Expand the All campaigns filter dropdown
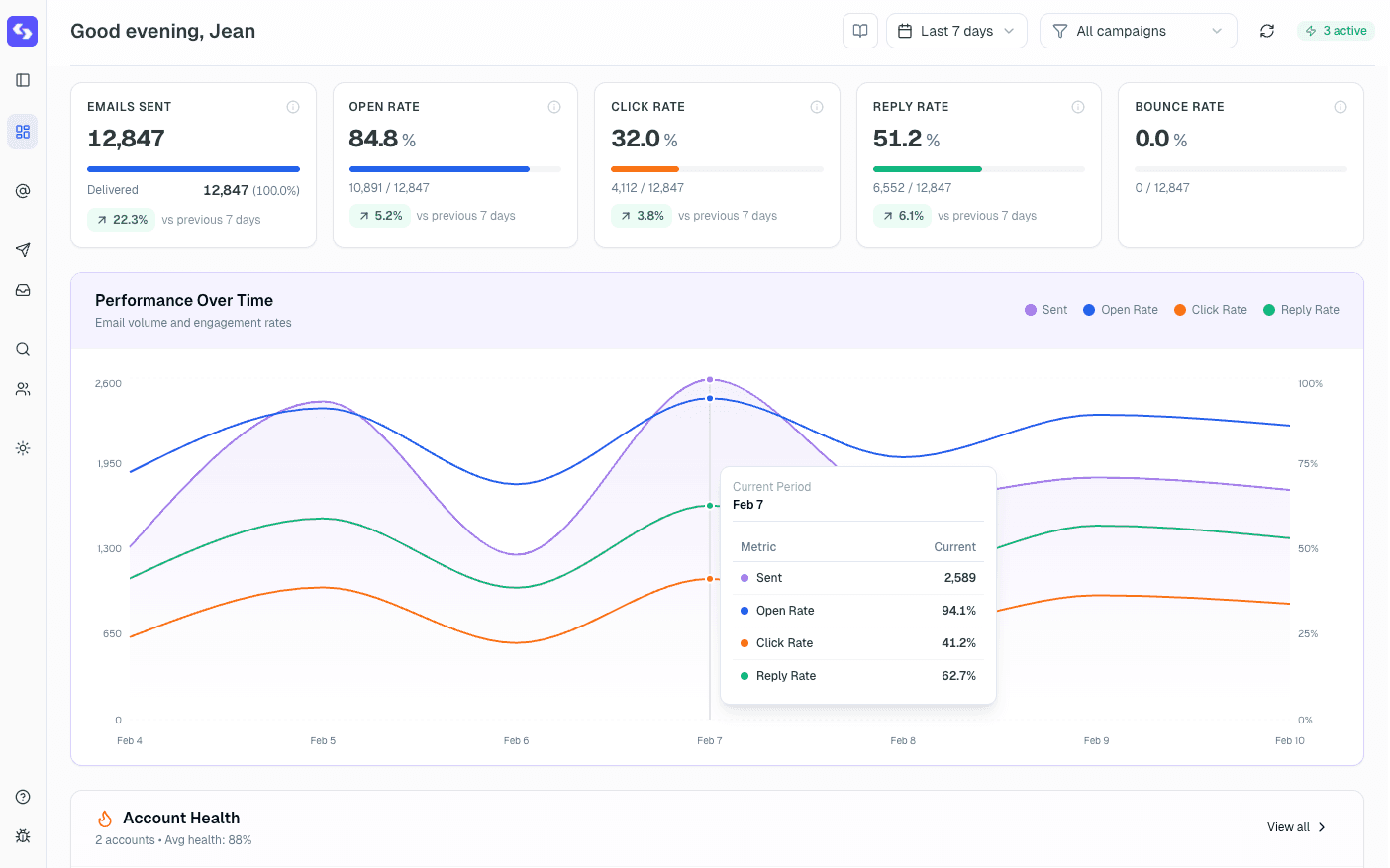Image resolution: width=1390 pixels, height=868 pixels. coord(1138,31)
